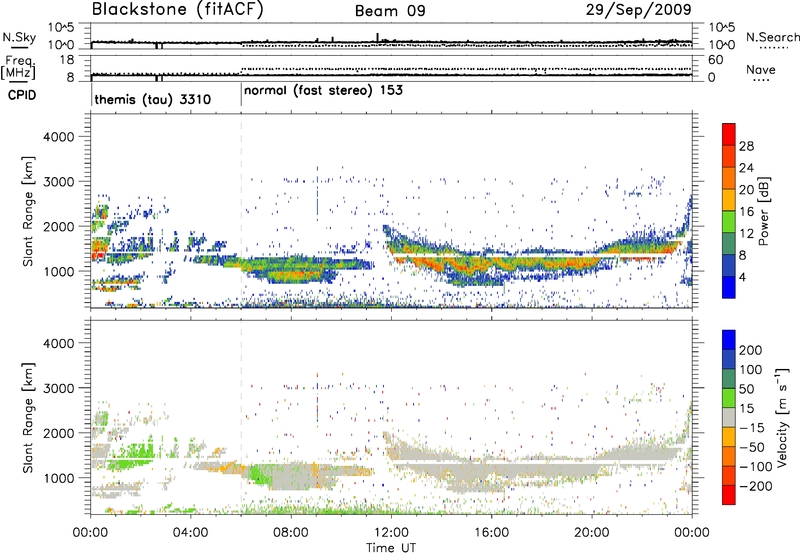Click the date '29/Sep/2009'
The width and height of the screenshot is (800, 554).
[x=638, y=10]
